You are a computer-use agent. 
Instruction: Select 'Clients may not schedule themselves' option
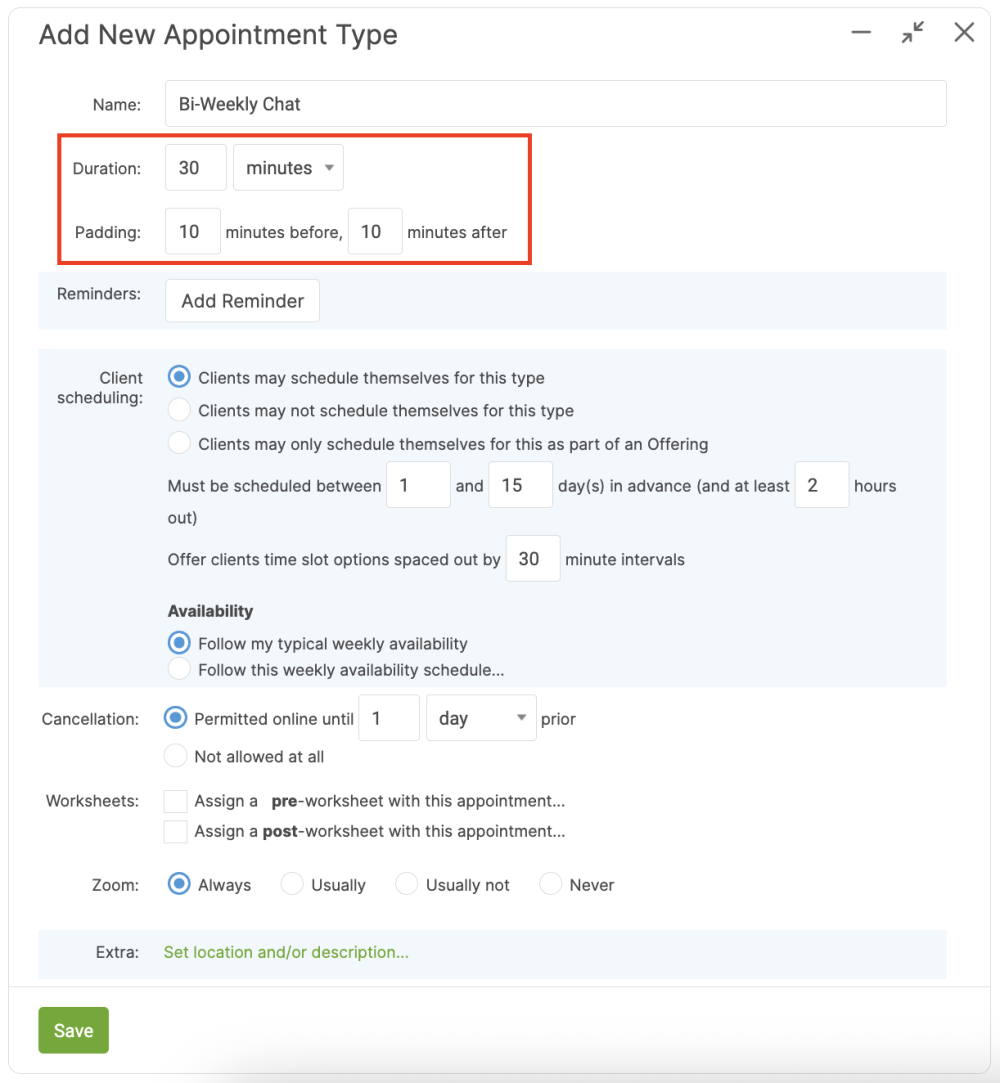(x=179, y=410)
